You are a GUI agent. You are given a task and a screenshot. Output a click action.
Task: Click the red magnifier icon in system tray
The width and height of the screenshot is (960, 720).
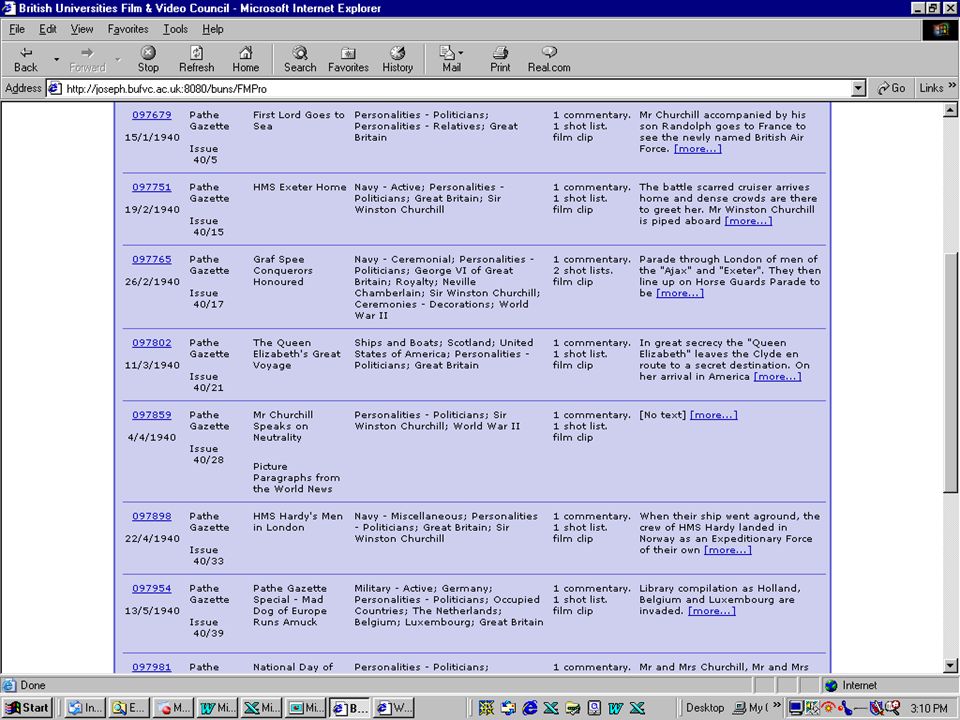pos(893,708)
